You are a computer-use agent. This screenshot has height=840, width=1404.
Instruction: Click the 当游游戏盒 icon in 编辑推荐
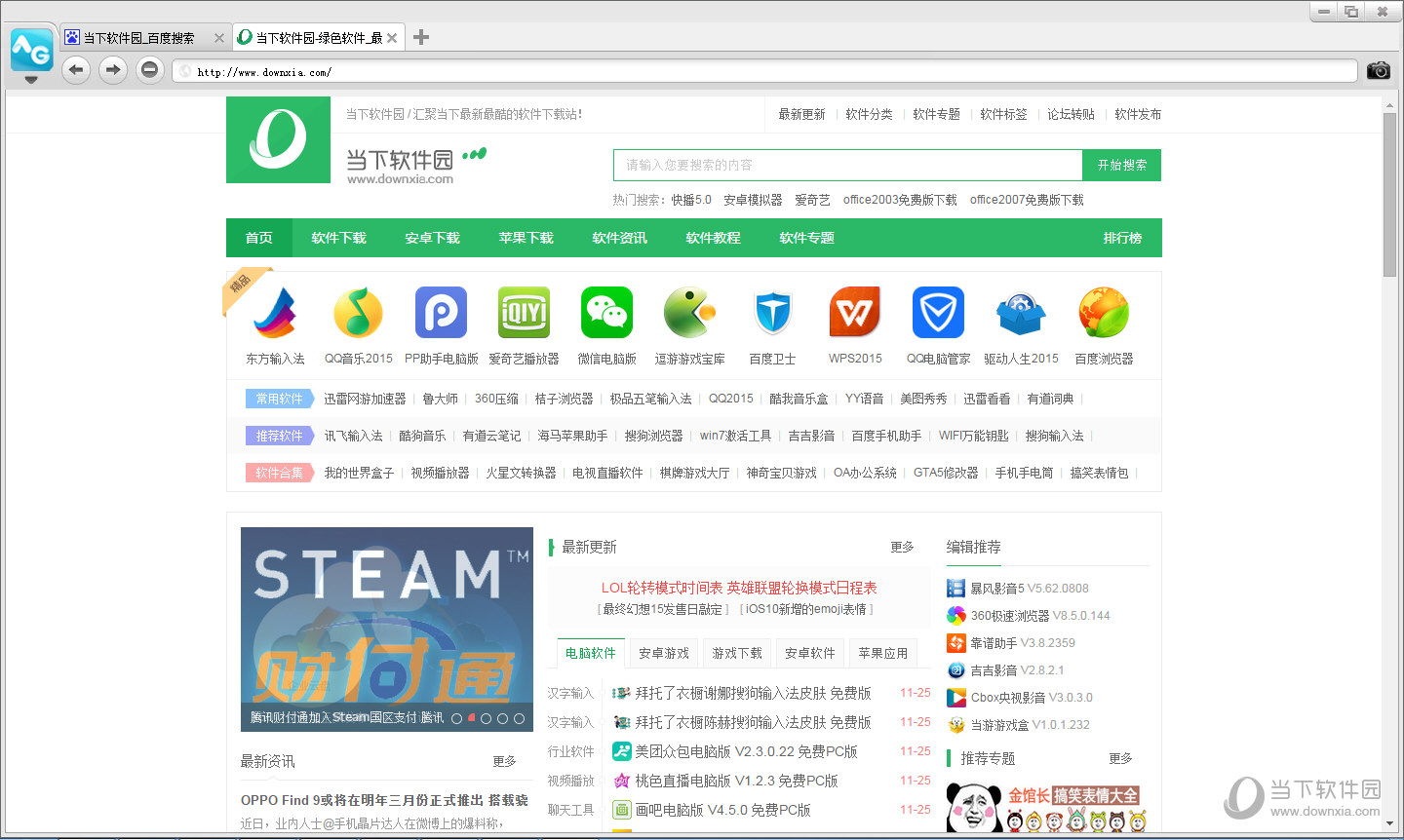click(x=955, y=725)
